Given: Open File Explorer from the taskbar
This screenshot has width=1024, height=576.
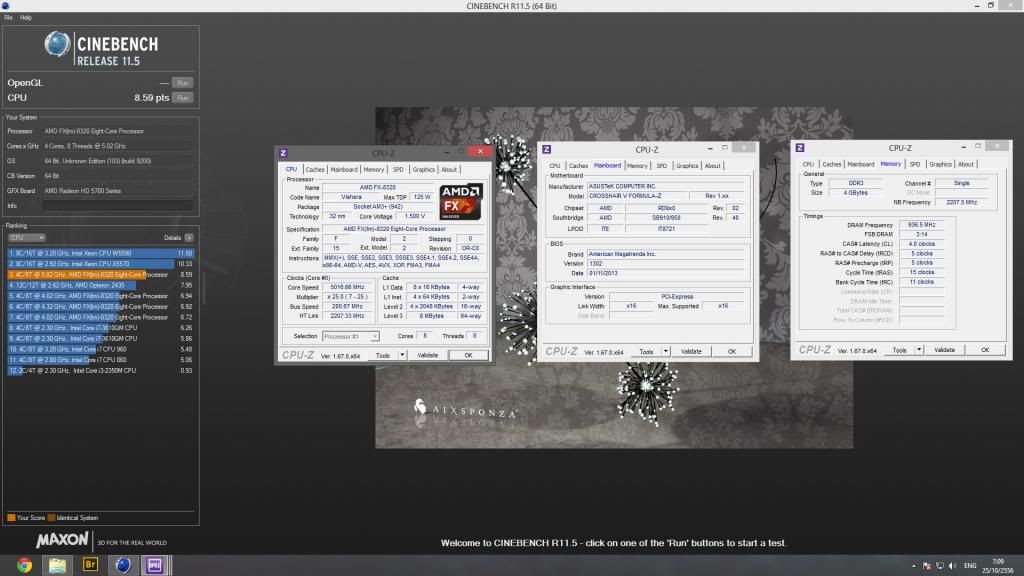Looking at the screenshot, I should click(x=57, y=565).
